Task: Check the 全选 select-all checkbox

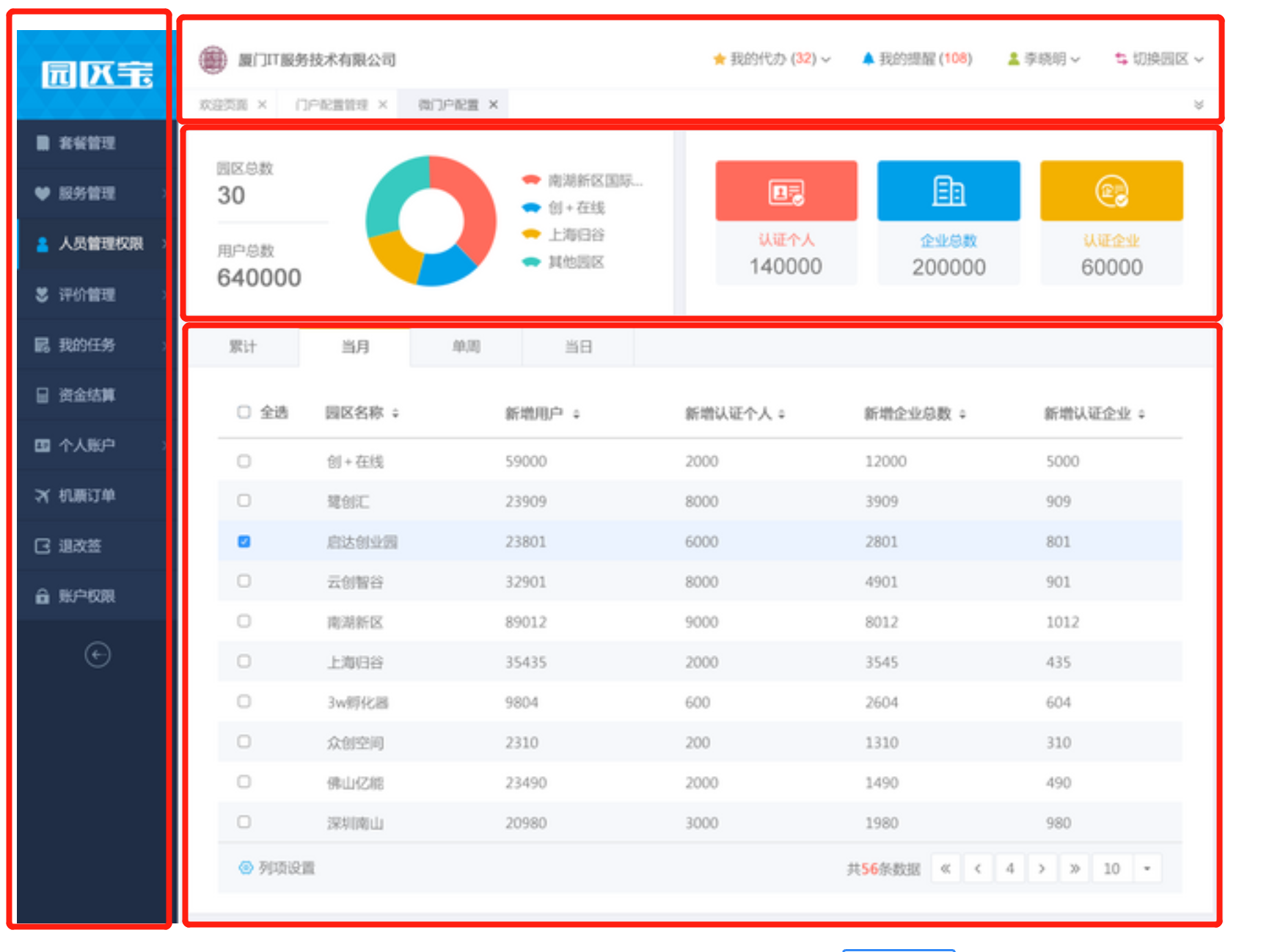Action: point(244,412)
